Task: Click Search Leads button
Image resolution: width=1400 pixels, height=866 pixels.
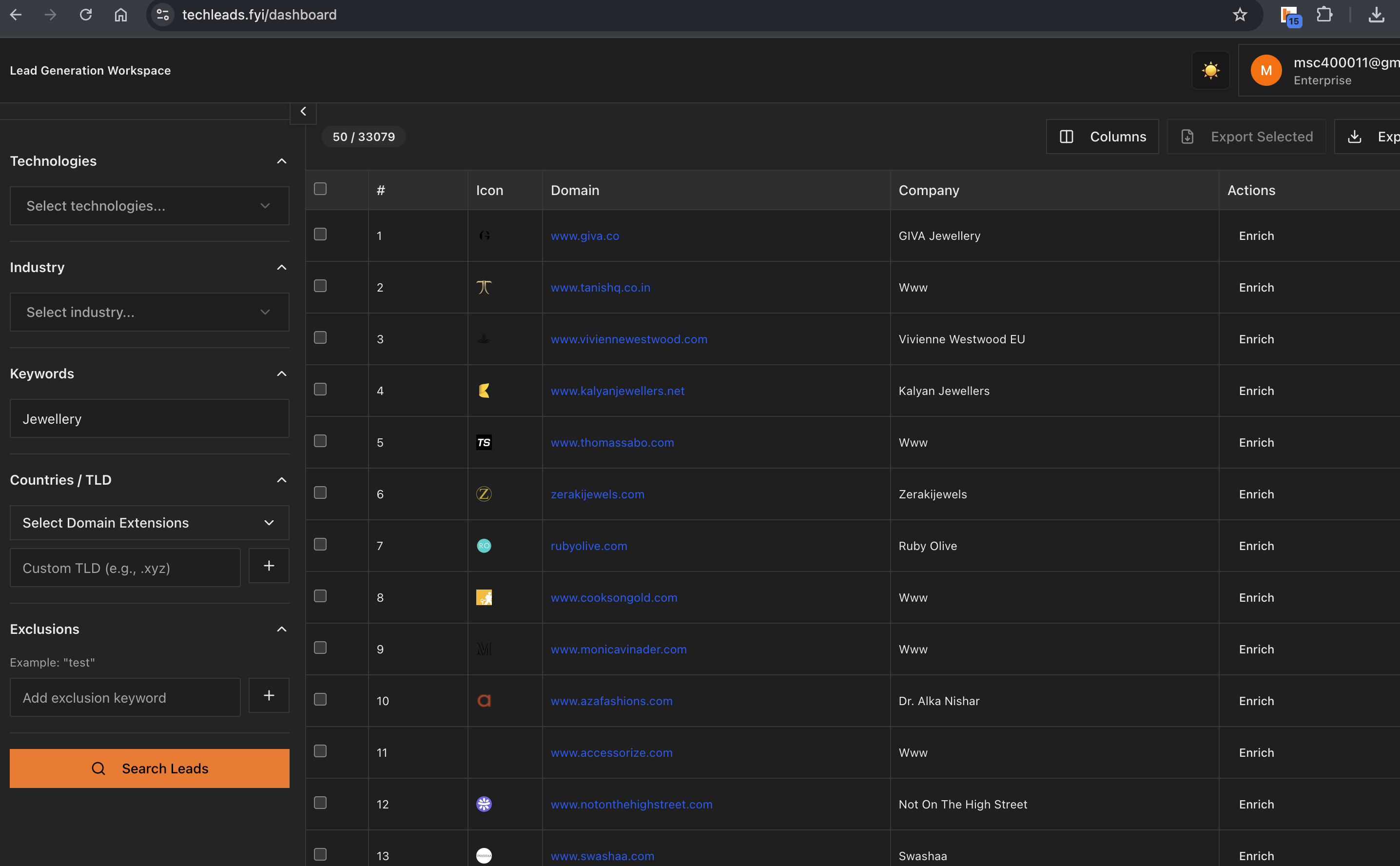Action: coord(150,768)
